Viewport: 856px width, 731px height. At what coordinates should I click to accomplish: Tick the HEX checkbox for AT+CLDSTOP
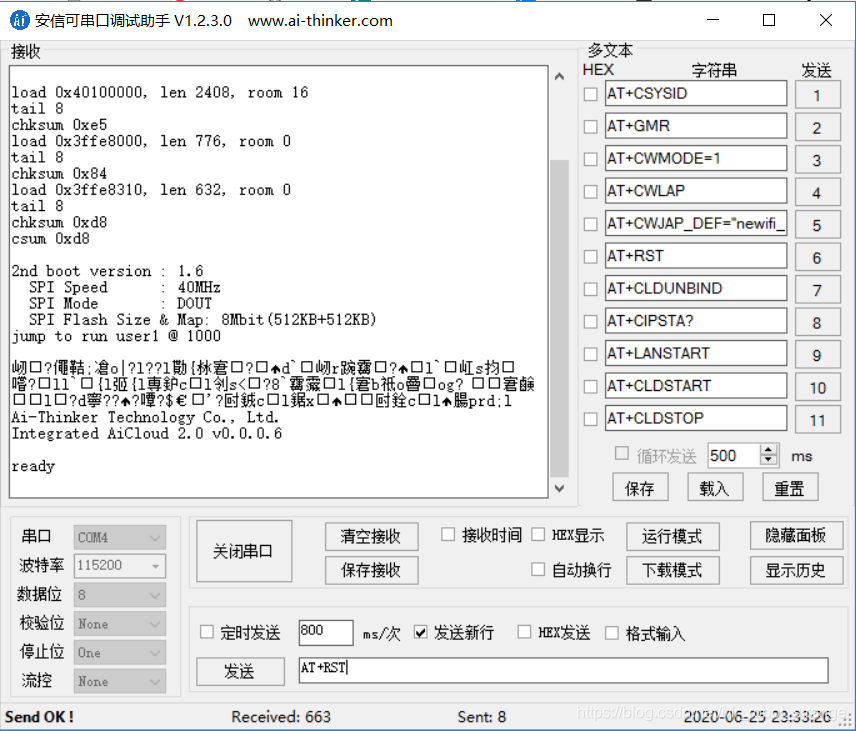590,419
